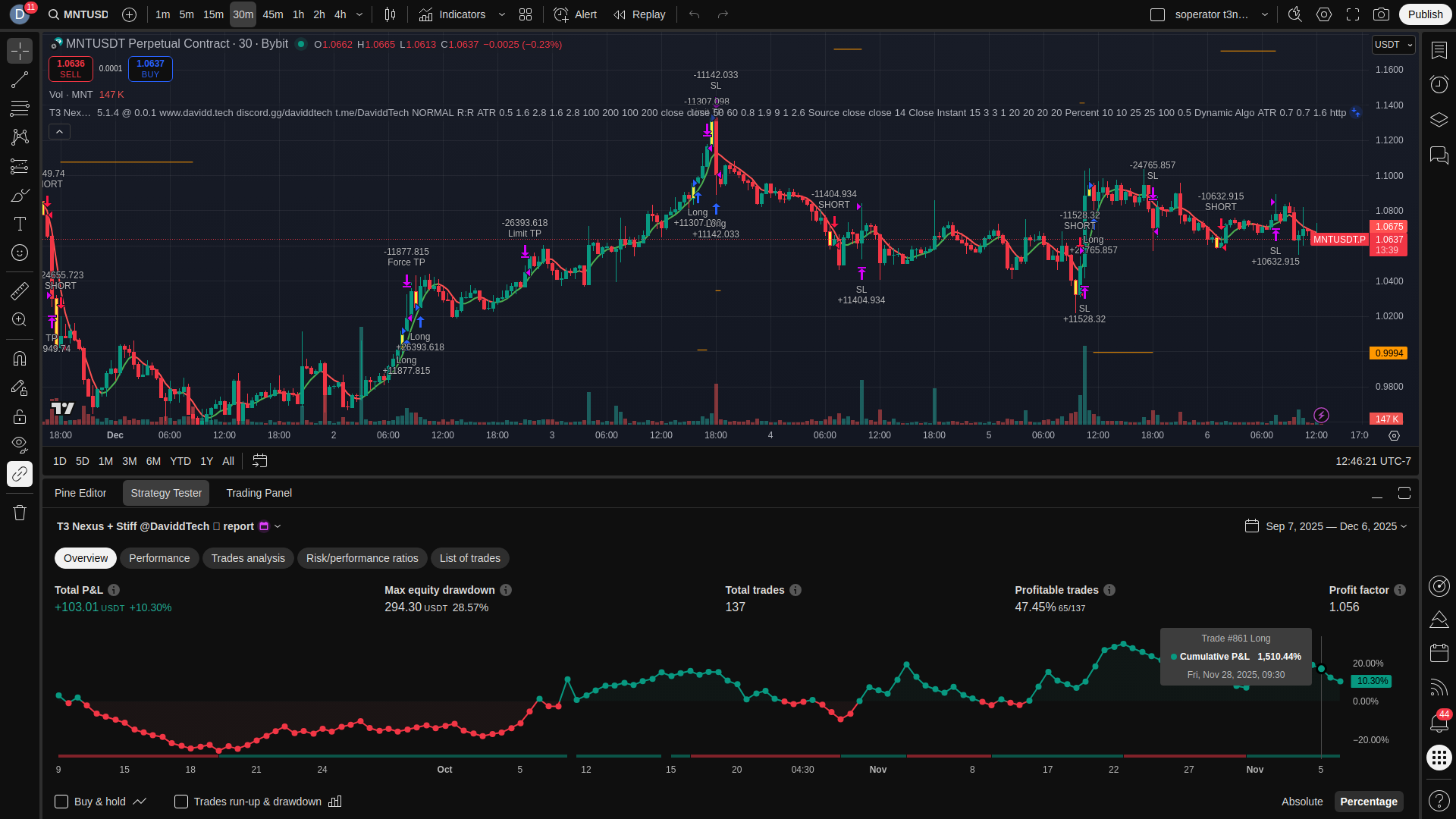Switch equity chart to Absolute
The width and height of the screenshot is (1456, 819).
1301,802
